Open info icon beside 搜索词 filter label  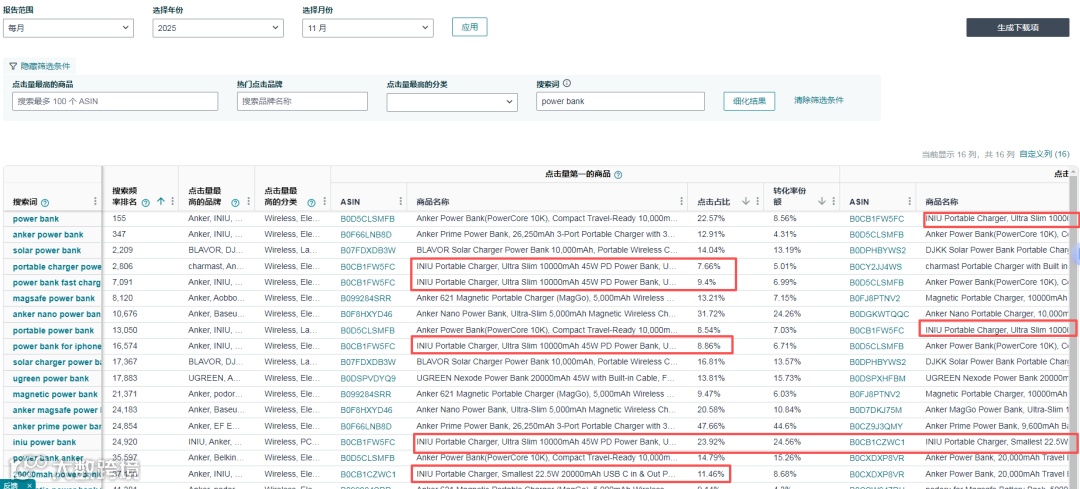tap(567, 83)
